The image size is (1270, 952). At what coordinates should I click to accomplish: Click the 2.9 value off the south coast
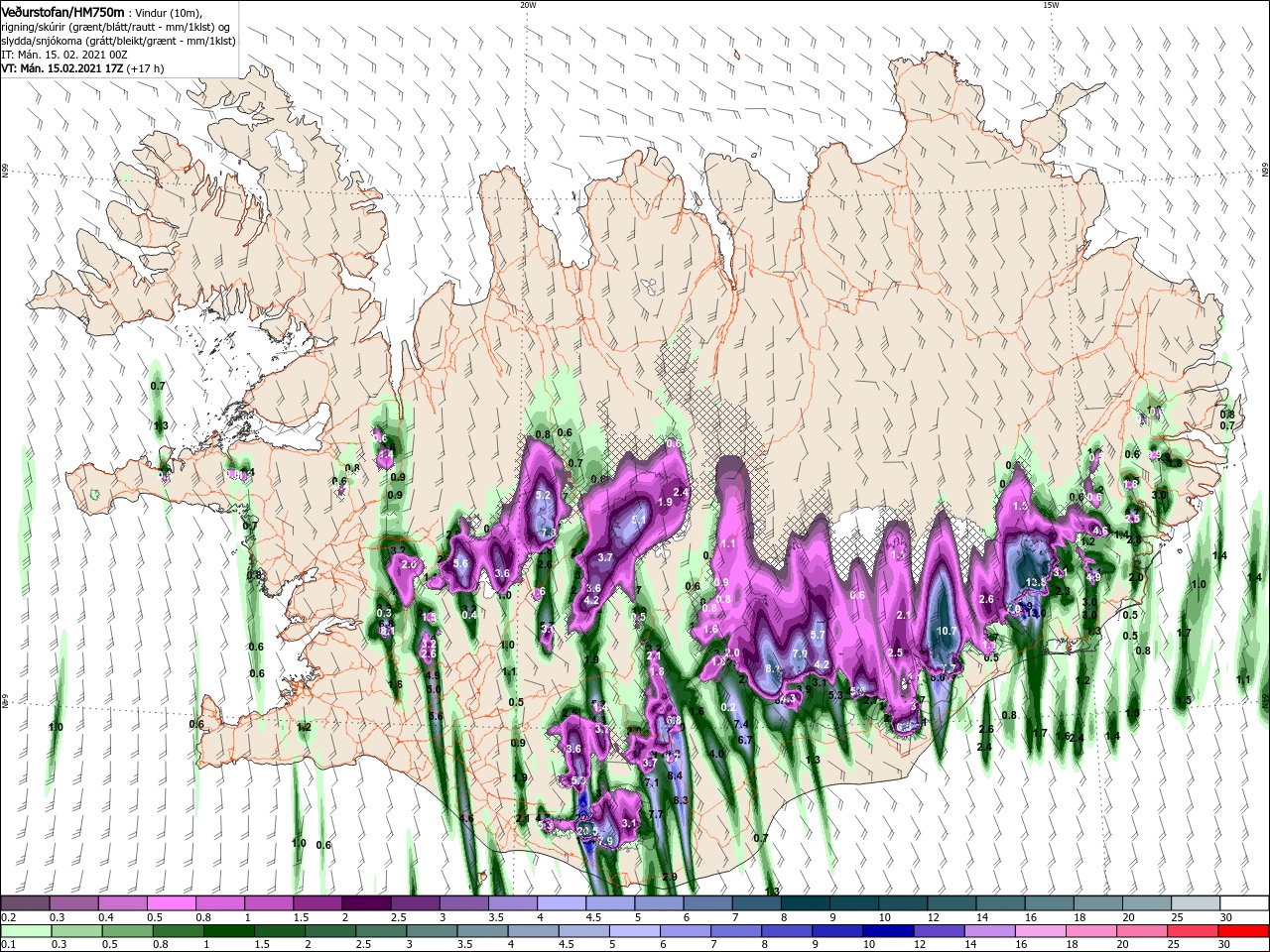[669, 877]
